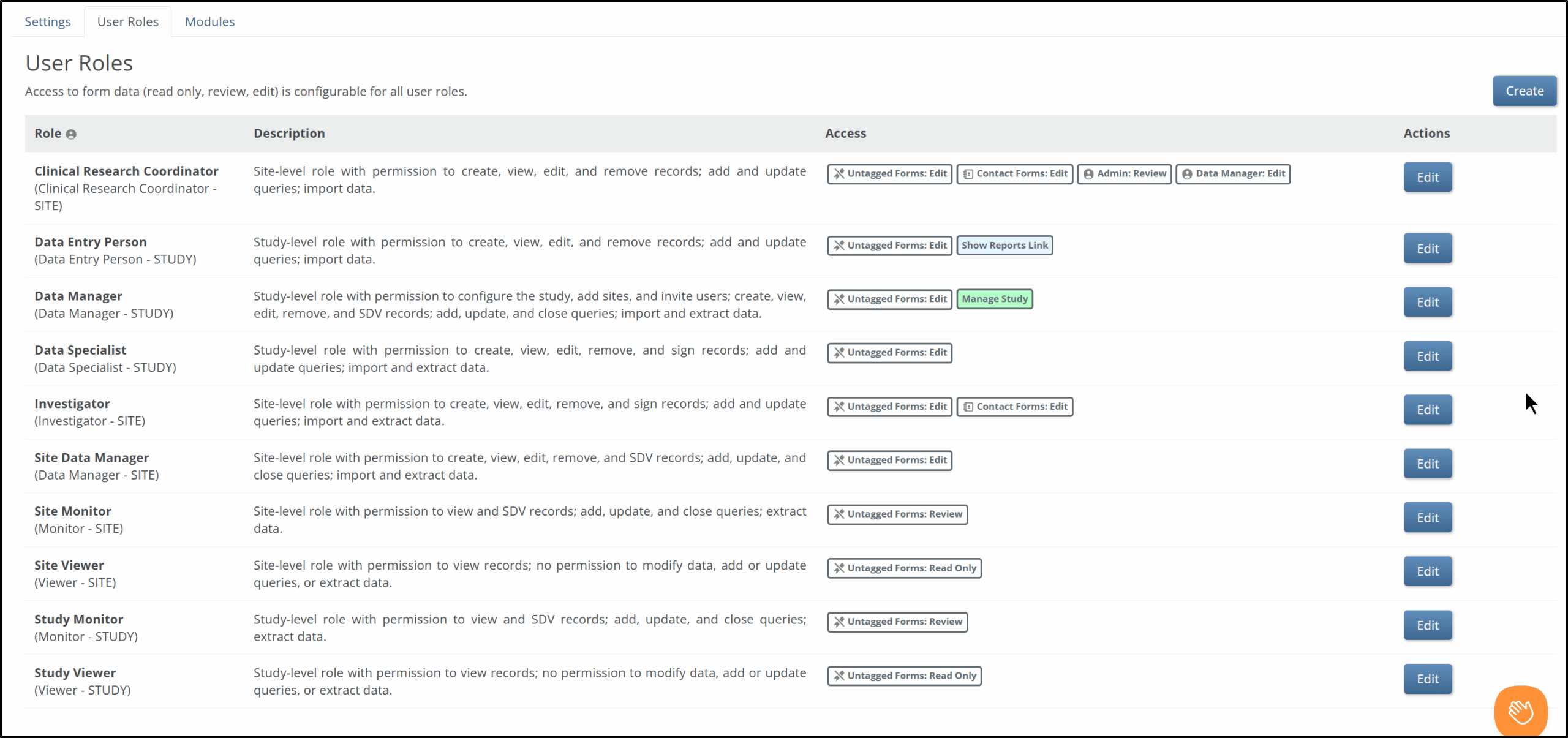The width and height of the screenshot is (1568, 738).
Task: Click the green Manage Study badge
Action: click(994, 299)
